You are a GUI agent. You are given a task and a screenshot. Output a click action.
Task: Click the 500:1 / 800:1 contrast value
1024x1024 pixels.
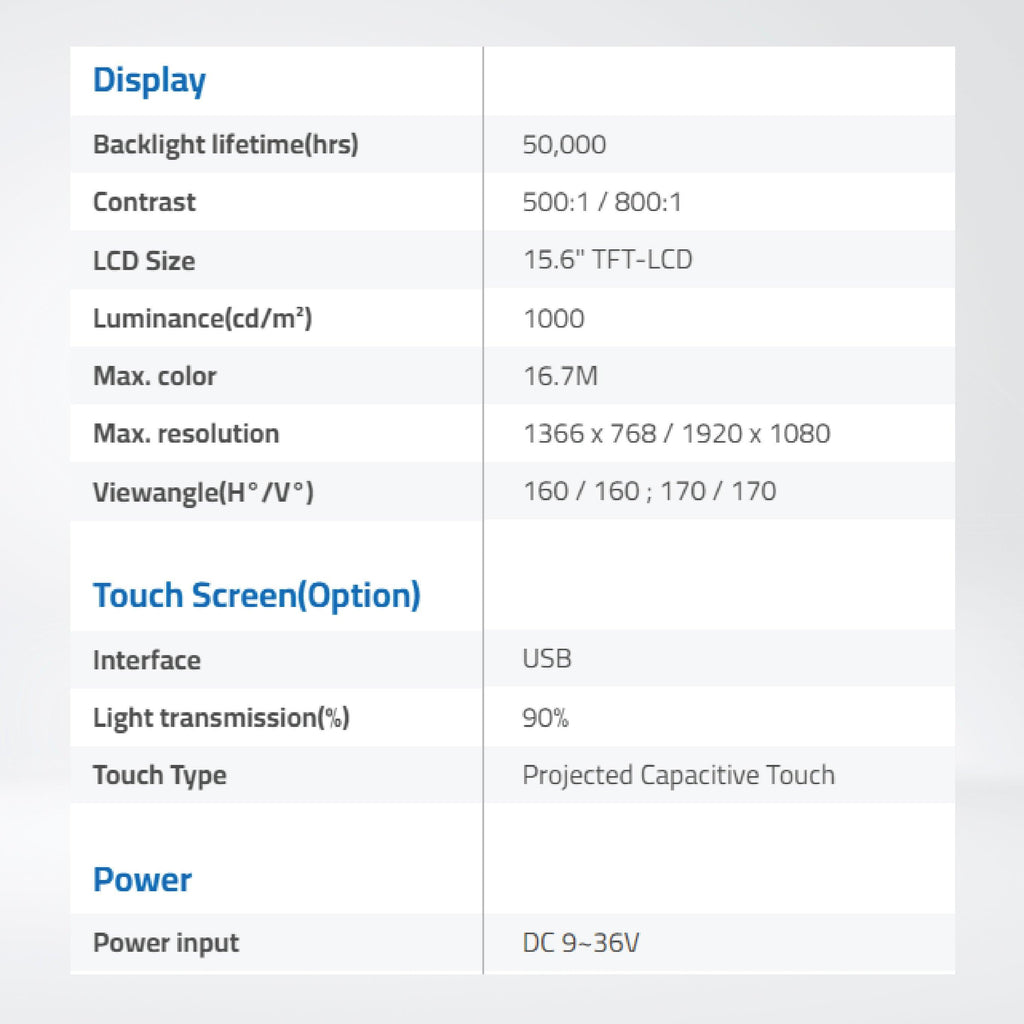point(602,202)
